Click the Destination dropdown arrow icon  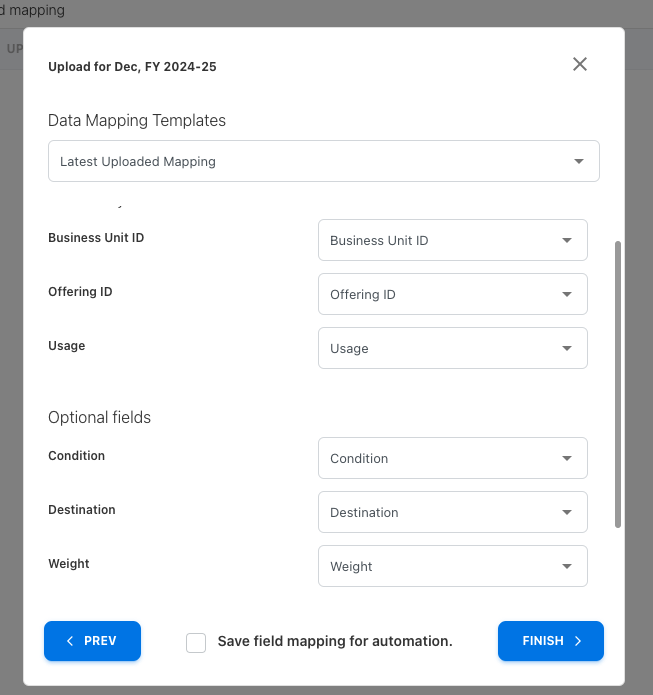[x=567, y=513]
